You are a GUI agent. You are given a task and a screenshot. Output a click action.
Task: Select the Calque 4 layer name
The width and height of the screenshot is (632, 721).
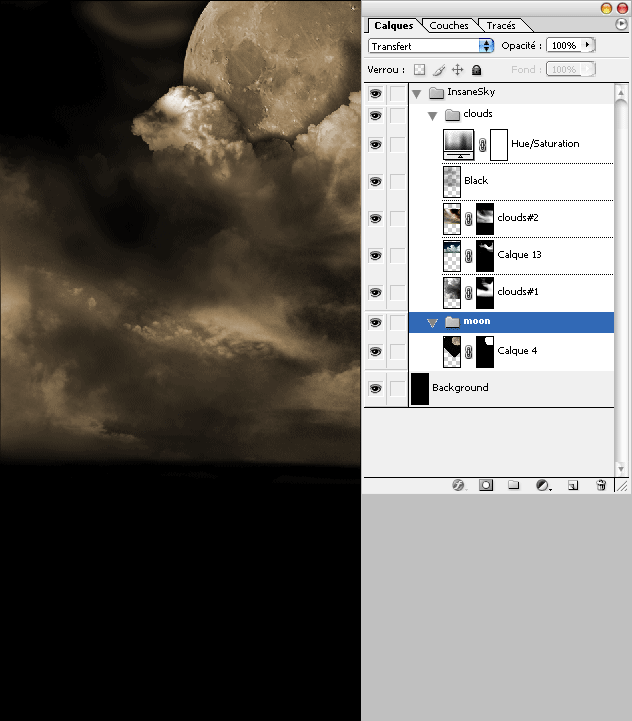pos(517,351)
